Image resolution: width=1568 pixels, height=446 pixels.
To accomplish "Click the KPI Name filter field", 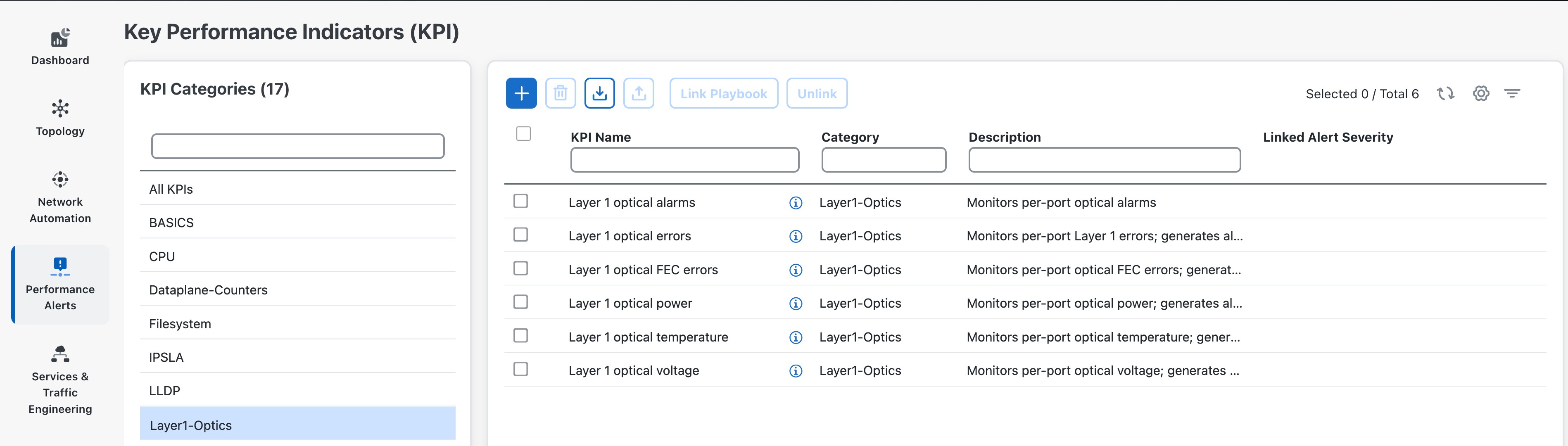I will coord(684,160).
